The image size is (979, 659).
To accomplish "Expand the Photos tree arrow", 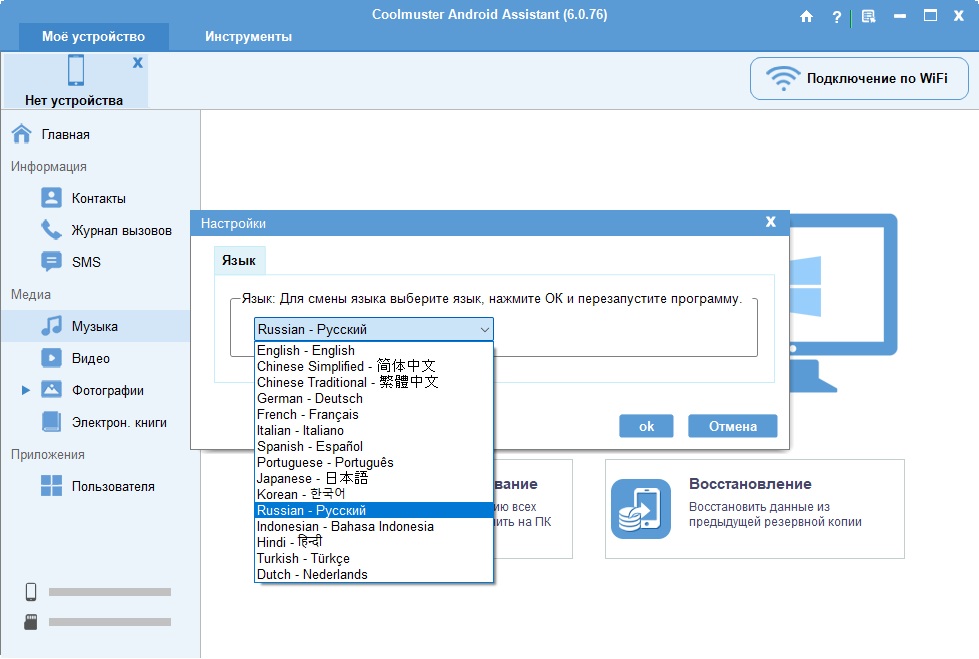I will pos(26,390).
